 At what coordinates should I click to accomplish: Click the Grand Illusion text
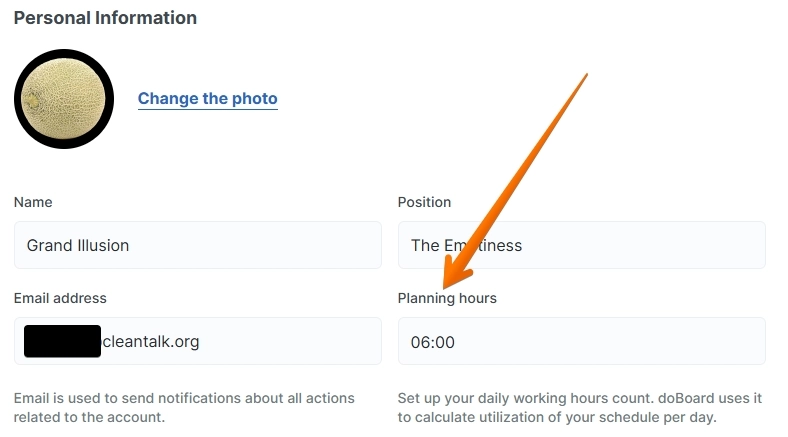tap(78, 245)
